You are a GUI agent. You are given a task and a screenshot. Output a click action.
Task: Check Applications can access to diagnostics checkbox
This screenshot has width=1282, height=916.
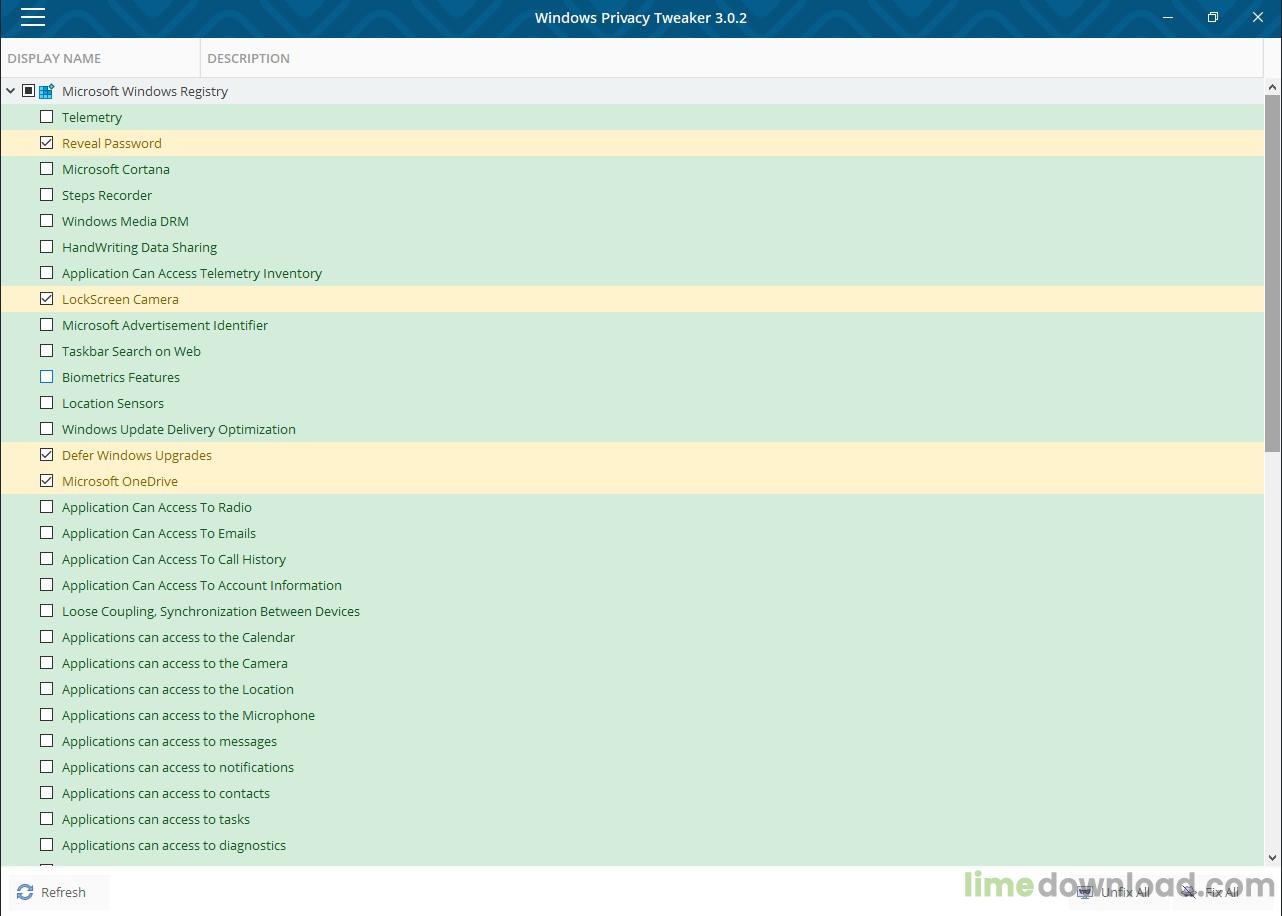[x=46, y=845]
